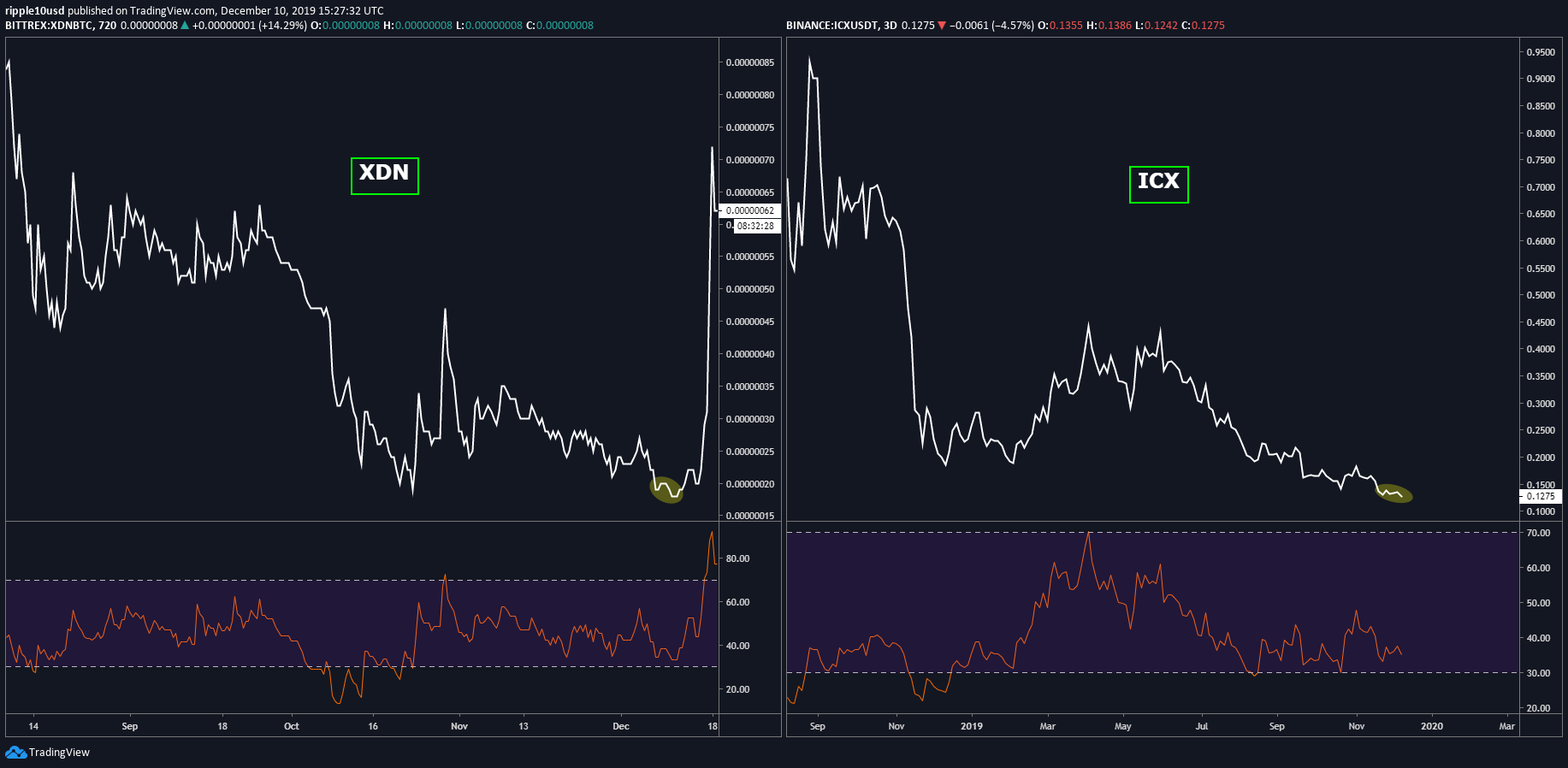Viewport: 1568px width, 768px height.
Task: Click the TradingView logo icon
Action: 15,752
